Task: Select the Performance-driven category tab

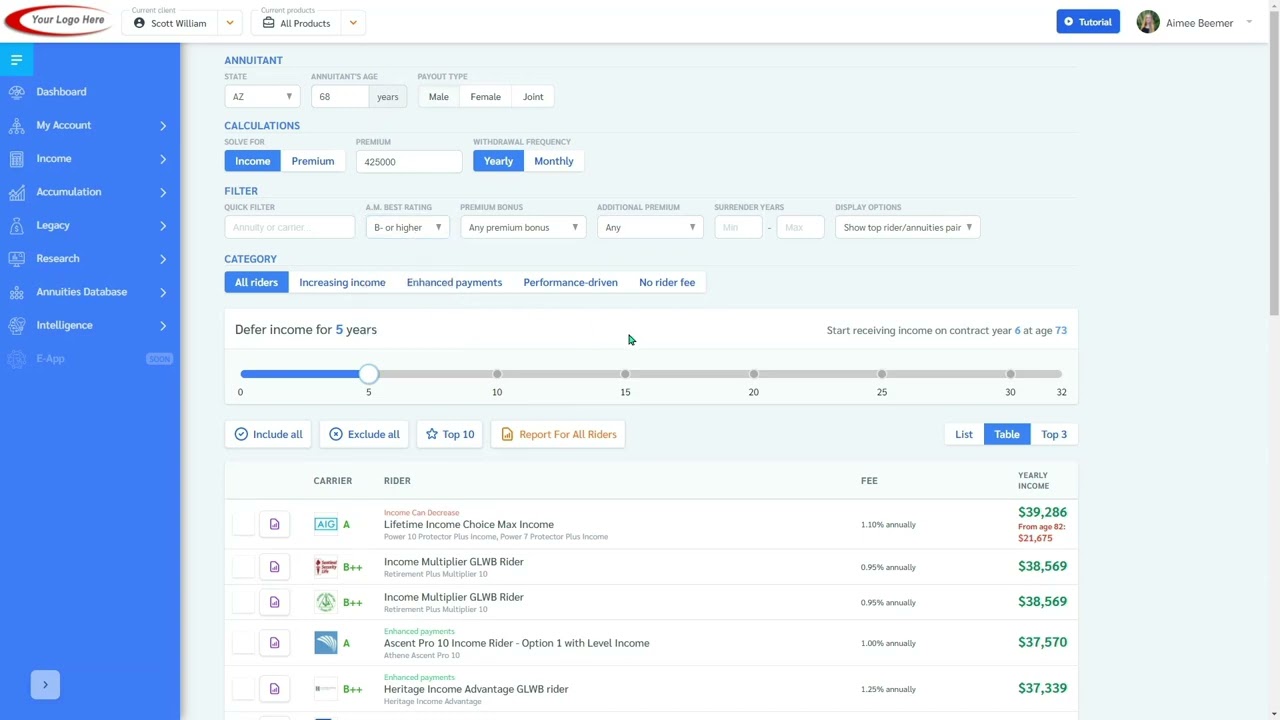Action: 570,282
